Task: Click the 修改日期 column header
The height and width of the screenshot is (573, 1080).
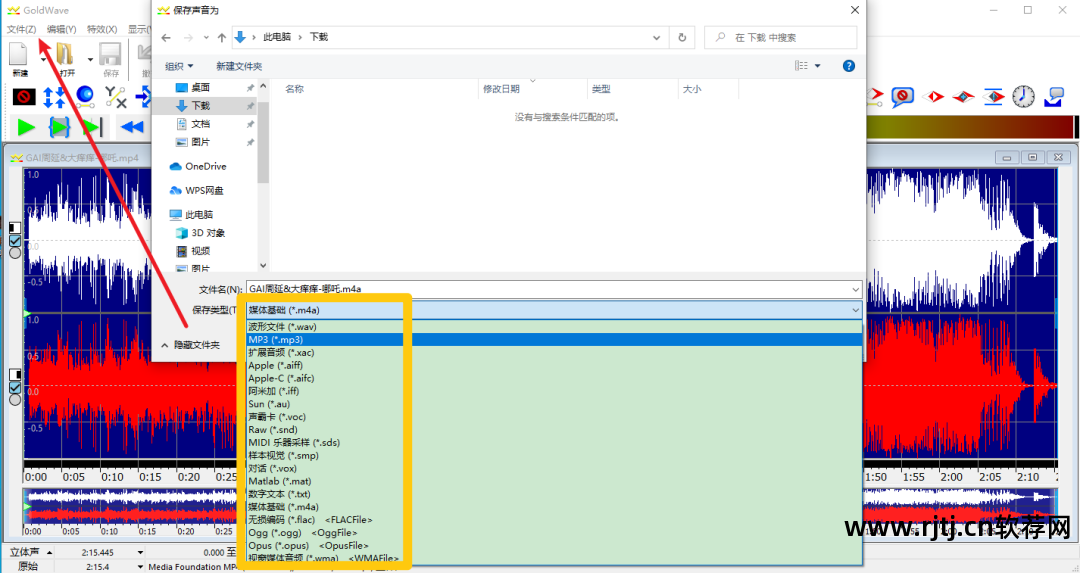Action: [501, 89]
